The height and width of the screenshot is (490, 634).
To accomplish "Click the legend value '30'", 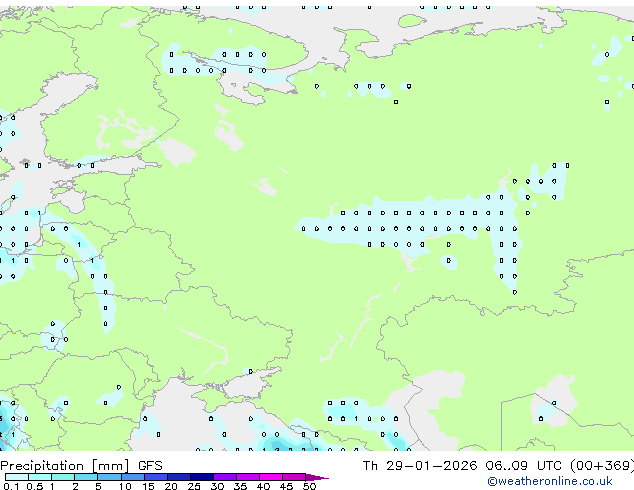I will click(217, 486).
